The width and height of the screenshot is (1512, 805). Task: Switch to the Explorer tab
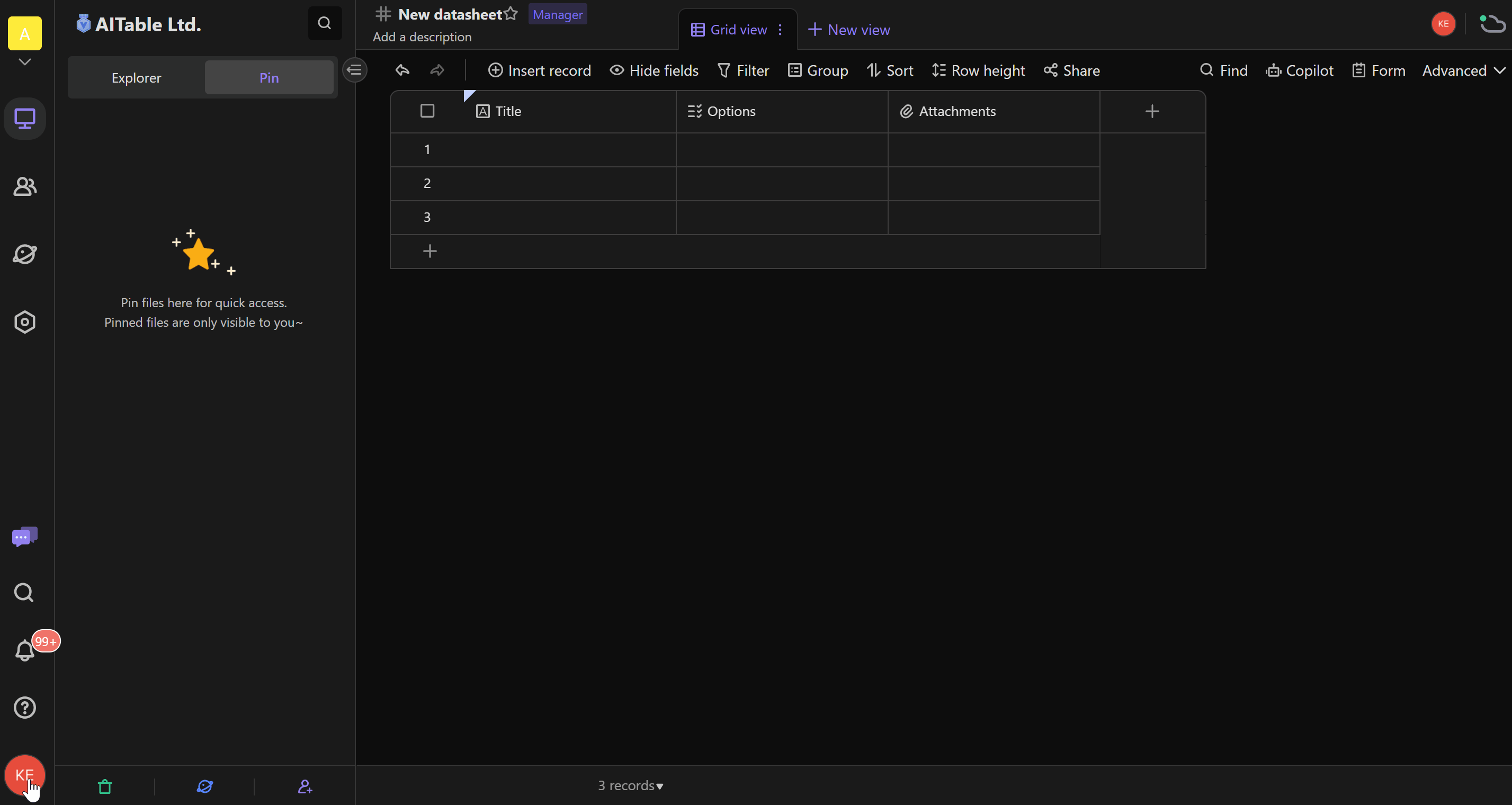pos(136,77)
